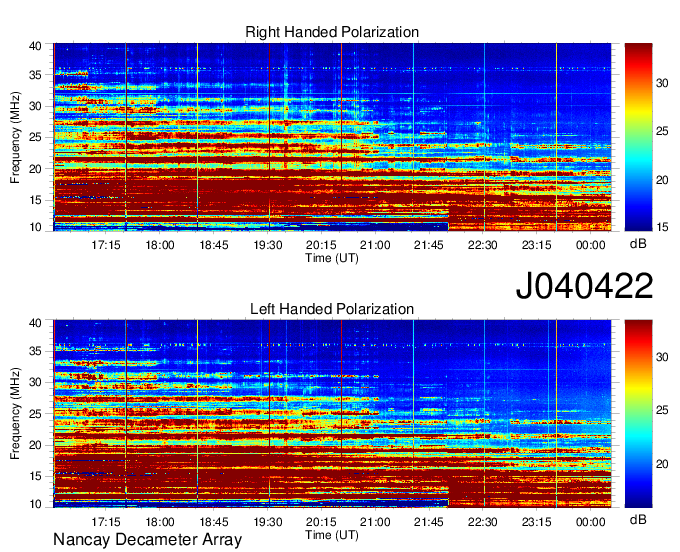680x552 pixels.
Task: Click the 30 tick beside the lower color bar
Action: 662,357
